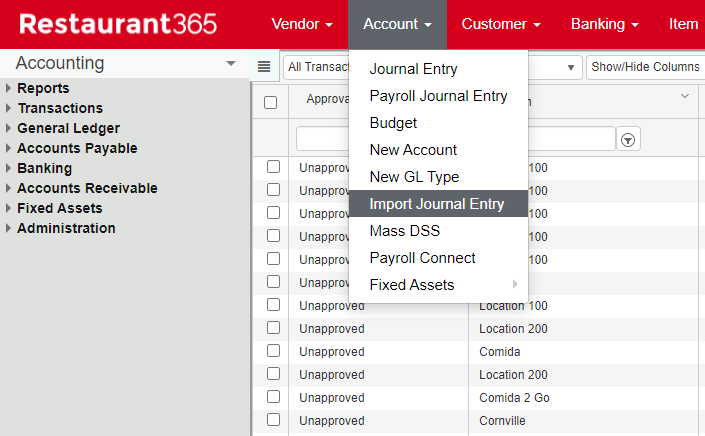Screen dimensions: 705x436
Task: Open Fixed Assets submenu in Account menu
Action: pos(438,285)
